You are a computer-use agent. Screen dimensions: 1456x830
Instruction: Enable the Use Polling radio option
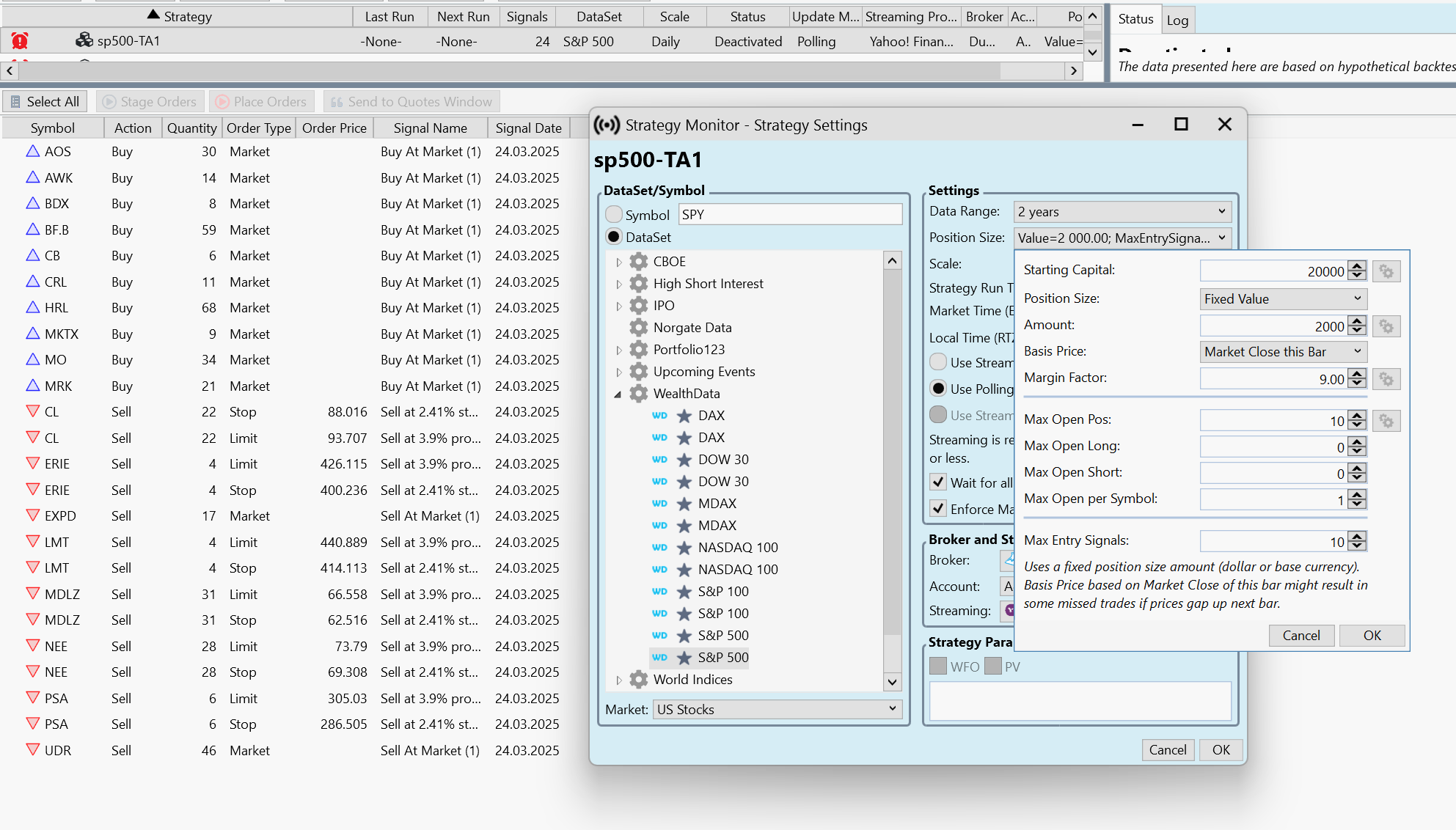(938, 389)
